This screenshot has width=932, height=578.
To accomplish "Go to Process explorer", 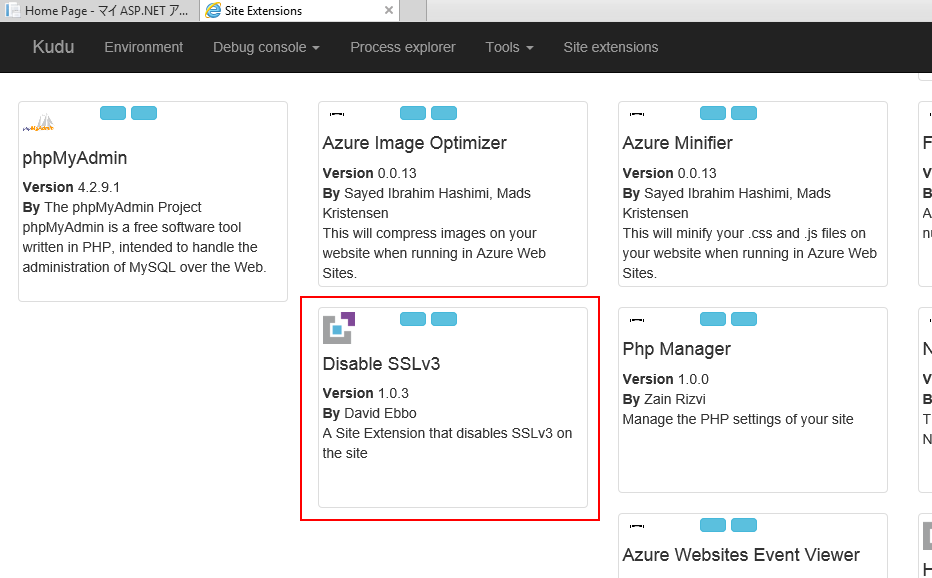I will pos(402,47).
